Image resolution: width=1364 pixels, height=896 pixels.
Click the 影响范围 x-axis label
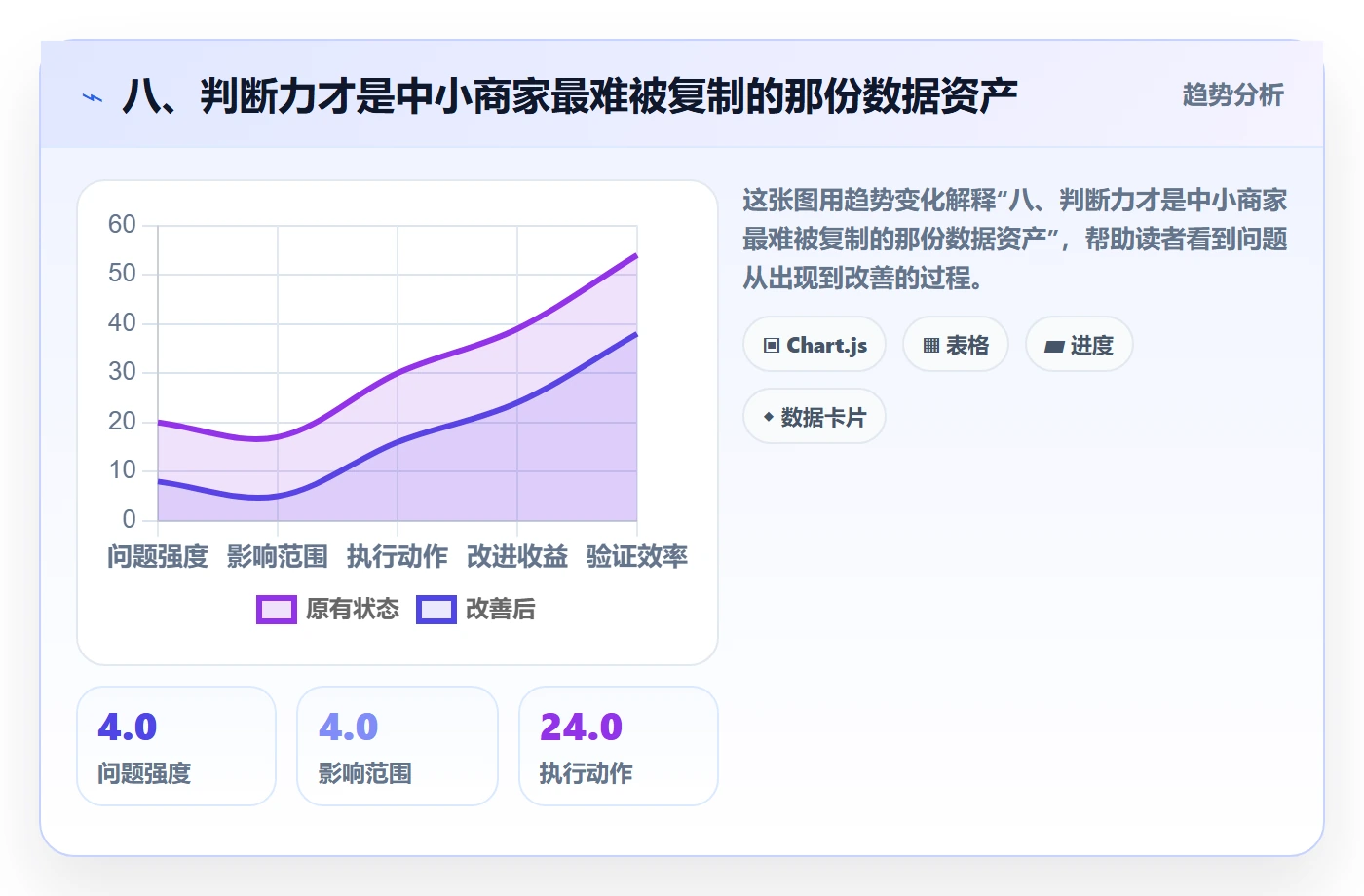pos(278,556)
